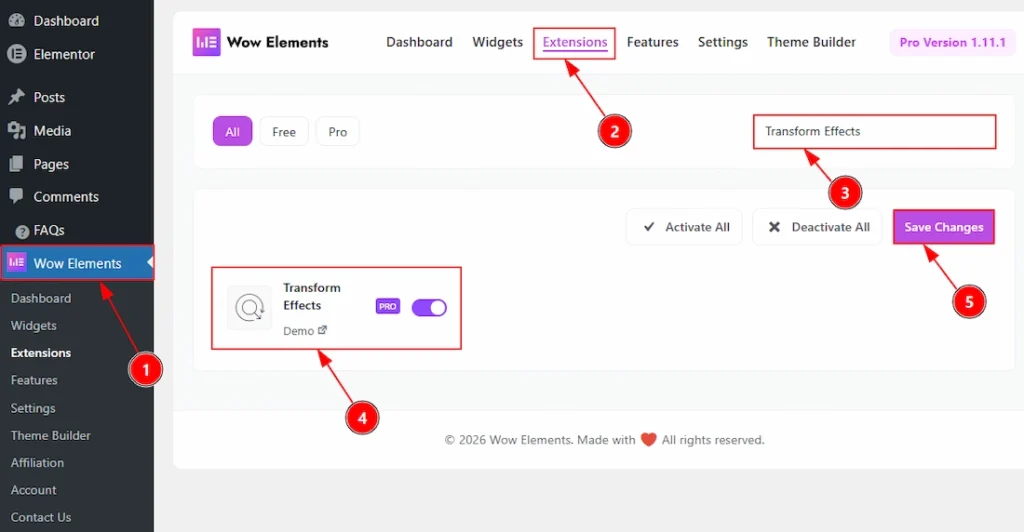Screen dimensions: 1024x532
Task: Go to Media in the sidebar
Action: coord(52,131)
